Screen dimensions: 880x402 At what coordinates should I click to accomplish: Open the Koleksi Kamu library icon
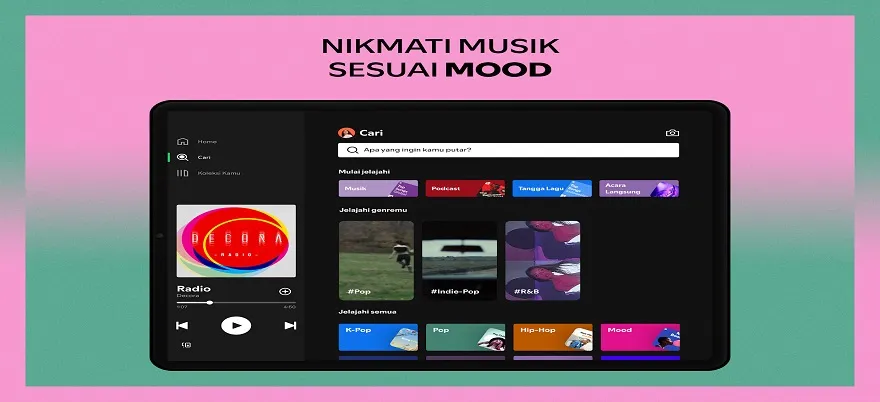(182, 173)
